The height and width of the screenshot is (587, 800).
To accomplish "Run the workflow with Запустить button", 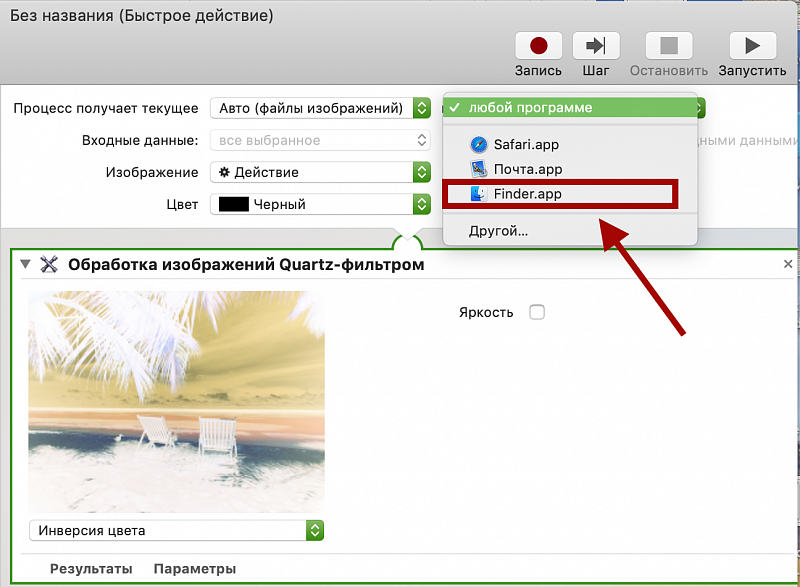I will (753, 46).
